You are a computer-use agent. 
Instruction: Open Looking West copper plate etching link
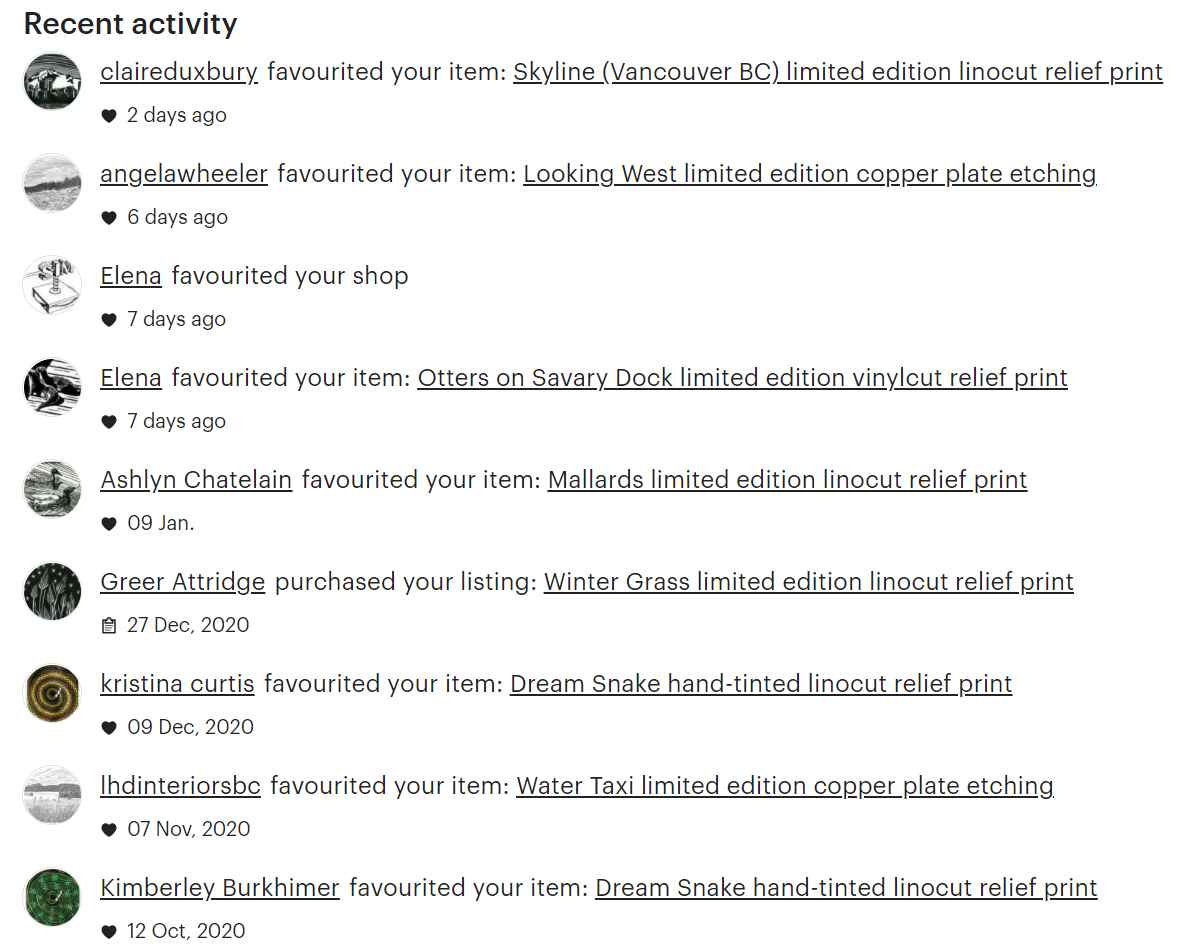click(x=810, y=174)
